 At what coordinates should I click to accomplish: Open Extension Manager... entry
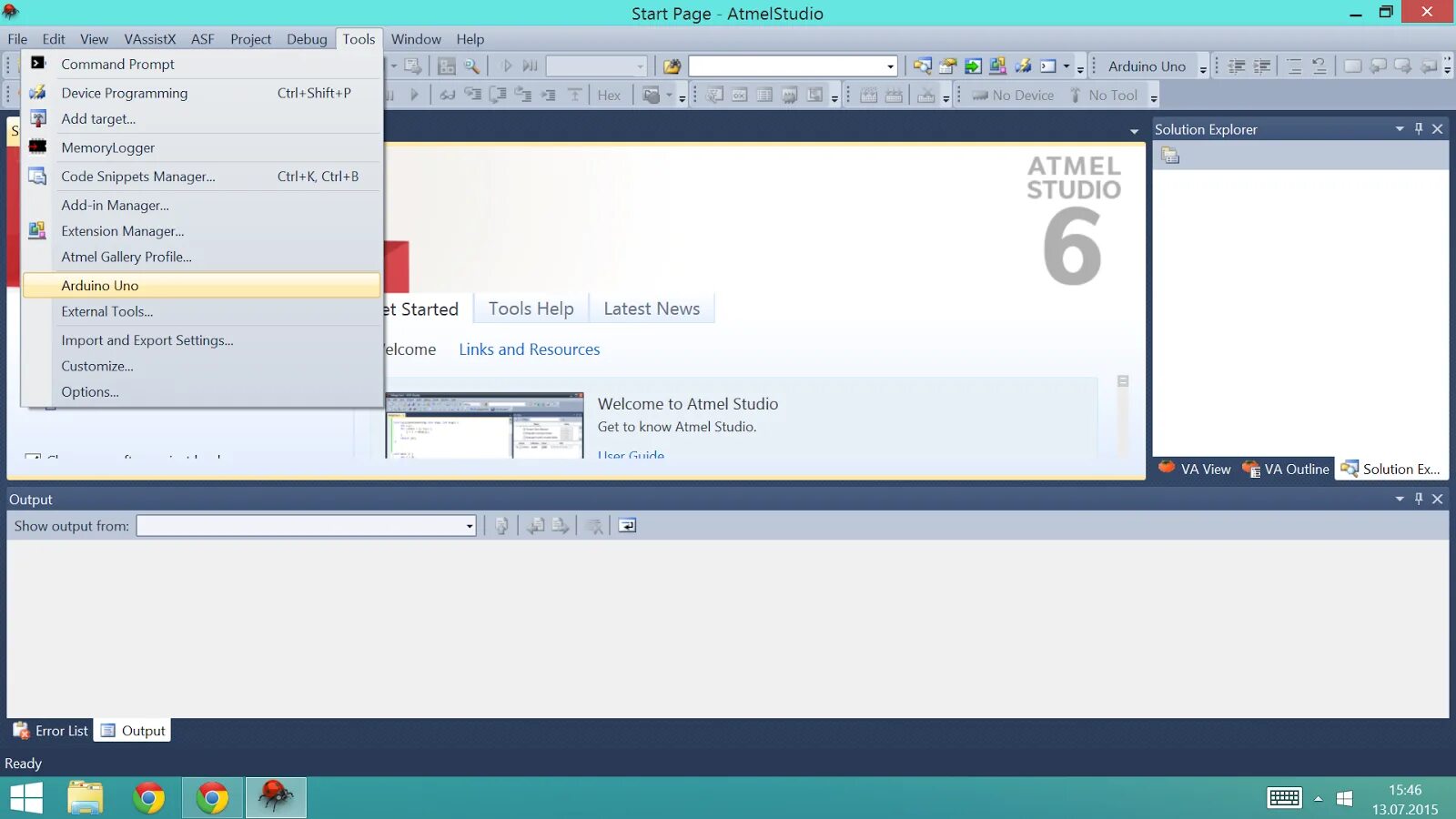click(201, 231)
